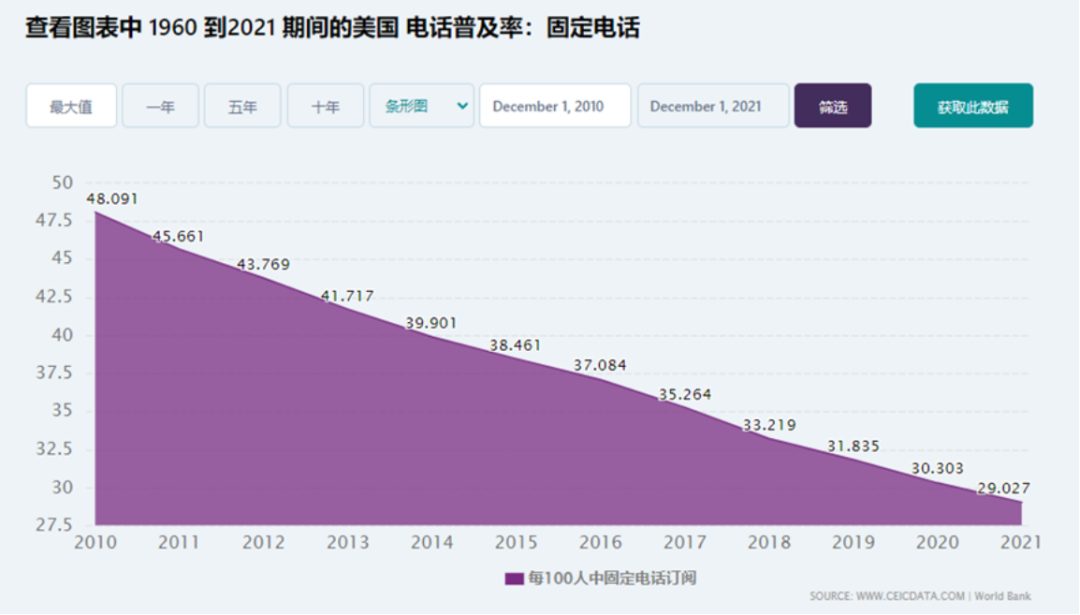Click the 2016 x-axis label
Screen dimensions: 1080x615
click(601, 543)
